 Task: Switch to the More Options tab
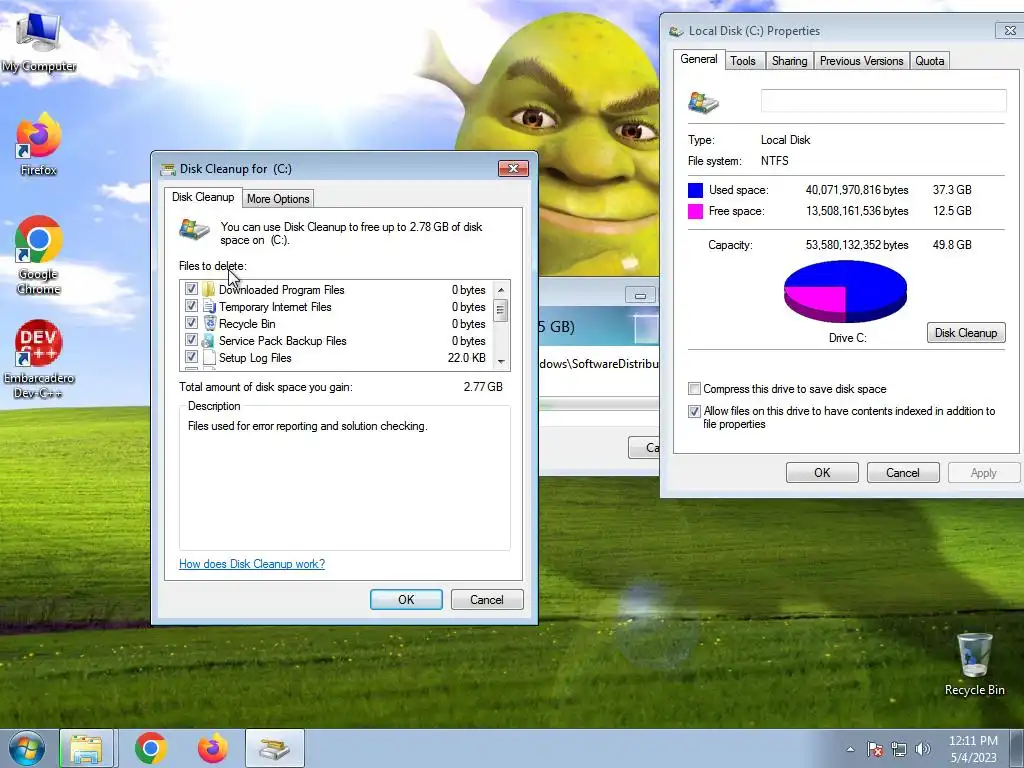point(278,199)
